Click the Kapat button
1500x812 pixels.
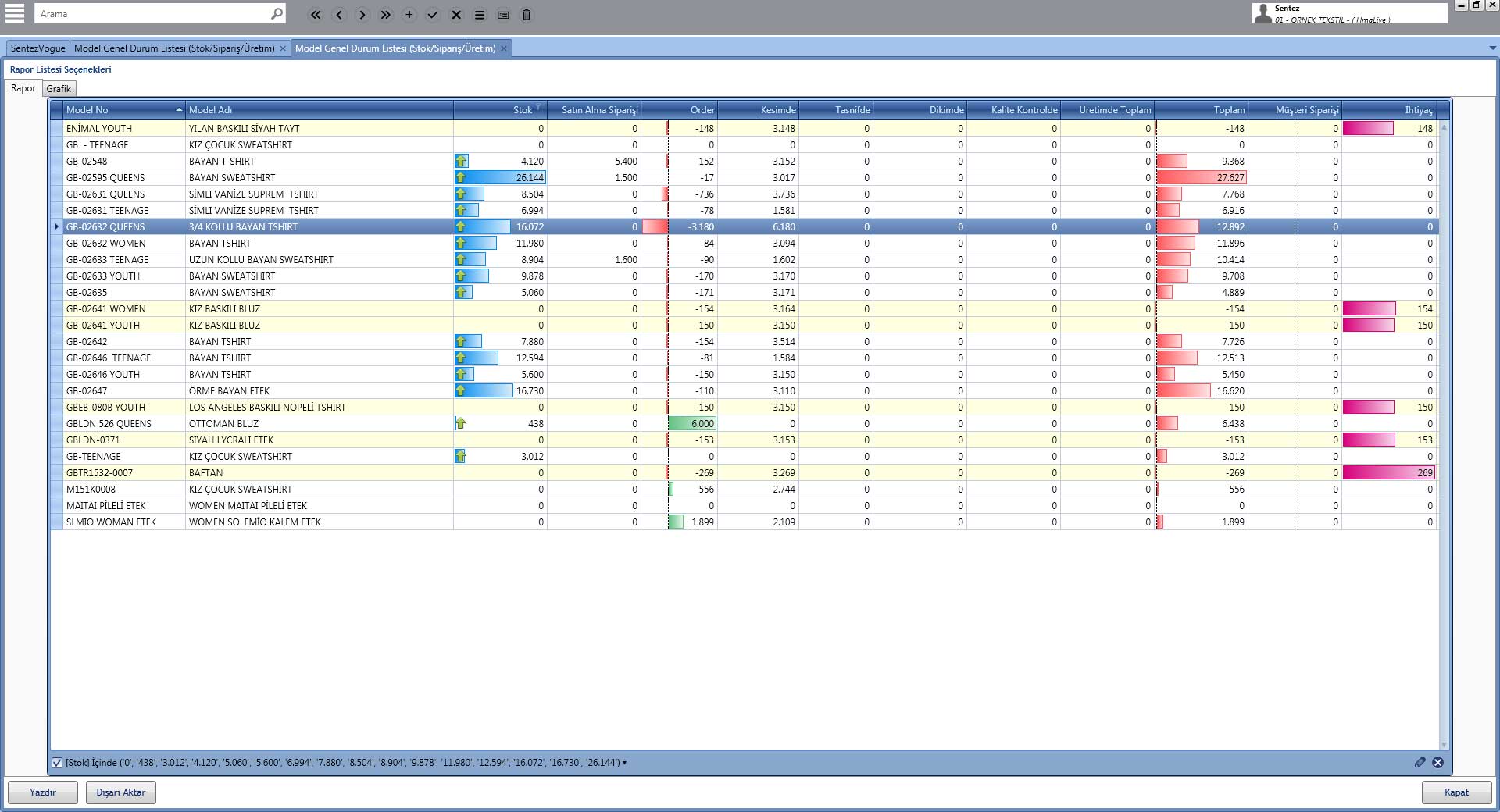(x=1456, y=792)
